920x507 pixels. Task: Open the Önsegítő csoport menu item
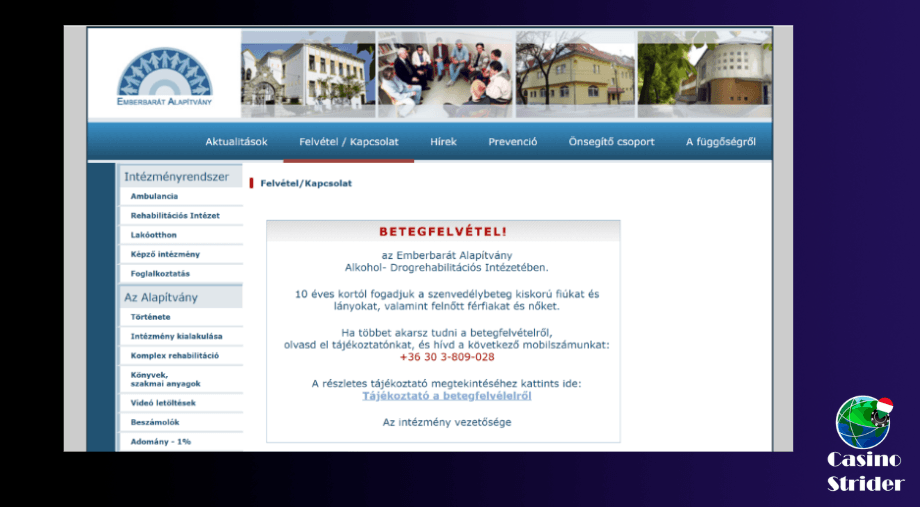(x=611, y=142)
